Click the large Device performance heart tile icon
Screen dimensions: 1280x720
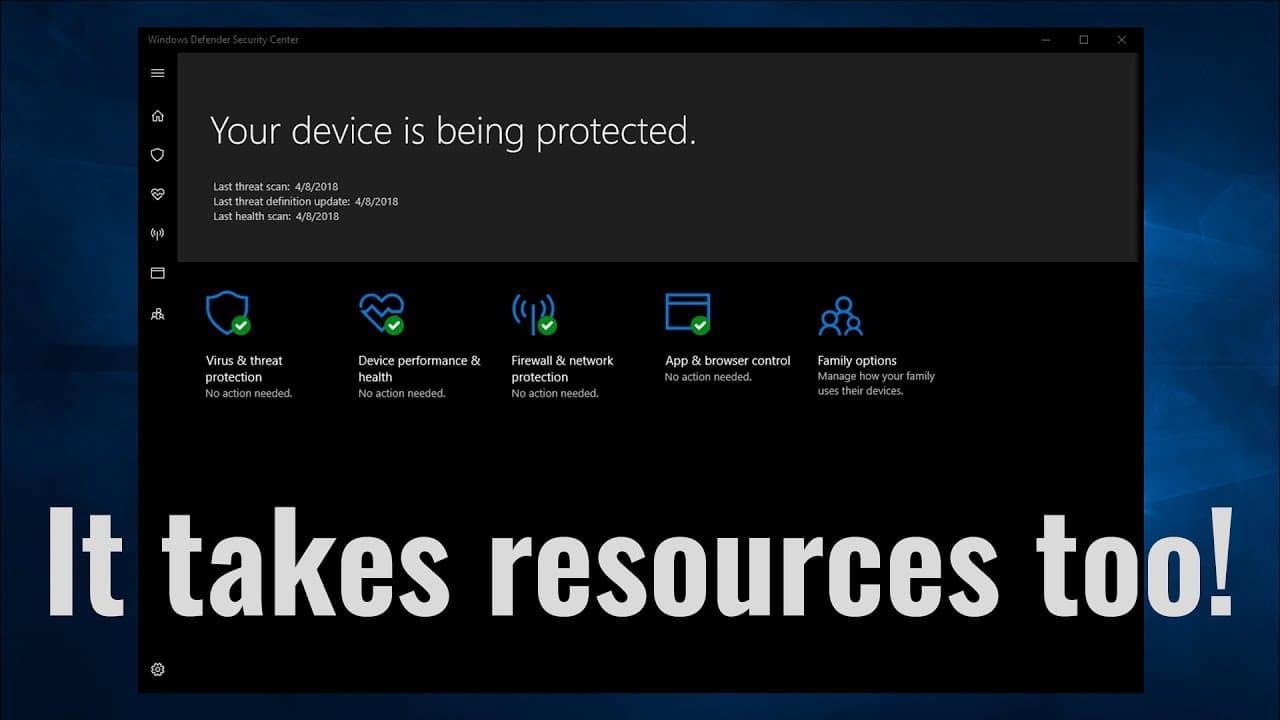pyautogui.click(x=381, y=313)
